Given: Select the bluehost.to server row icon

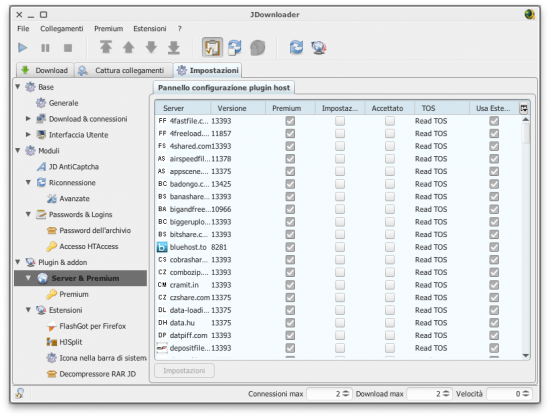Looking at the screenshot, I should 162,247.
